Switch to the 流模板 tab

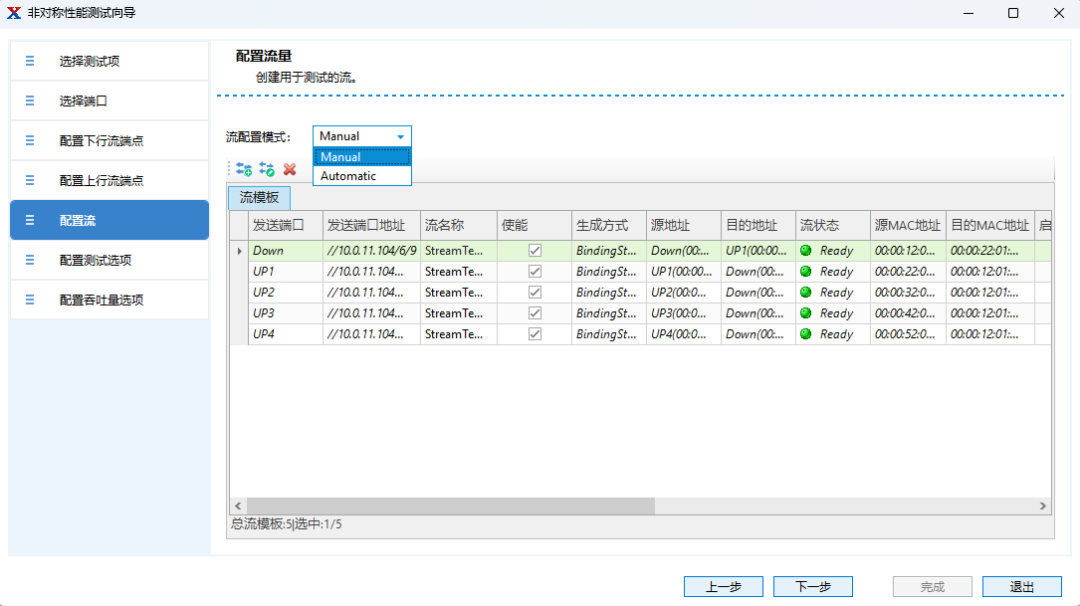259,198
